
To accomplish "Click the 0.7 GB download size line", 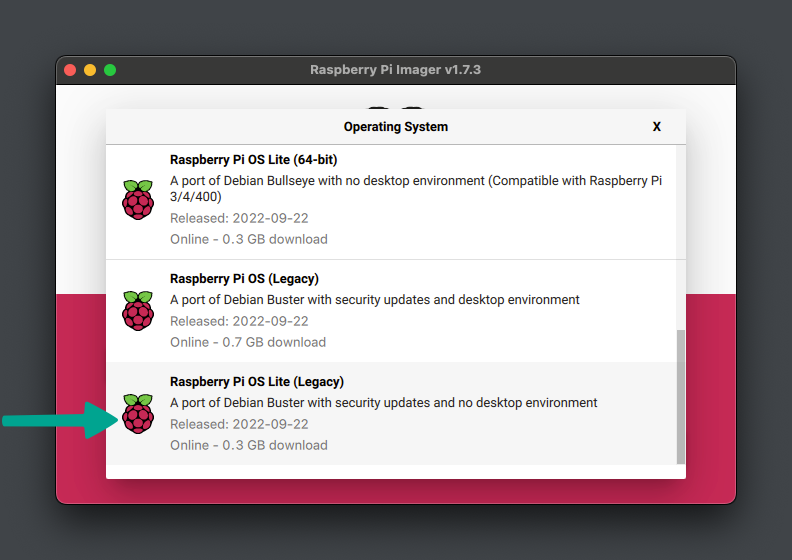I will point(248,342).
